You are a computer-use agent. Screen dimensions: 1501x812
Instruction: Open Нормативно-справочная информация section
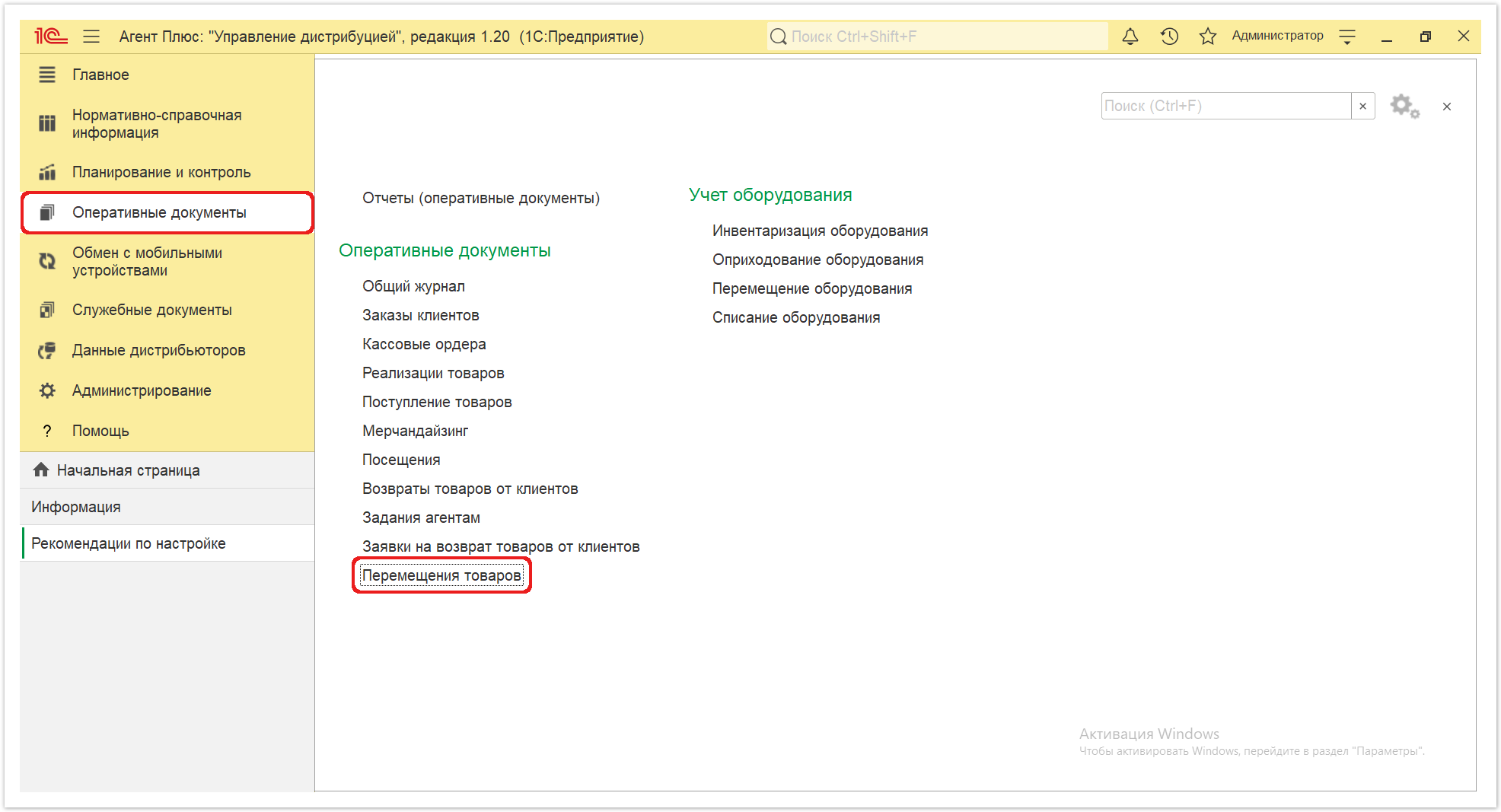pyautogui.click(x=167, y=123)
